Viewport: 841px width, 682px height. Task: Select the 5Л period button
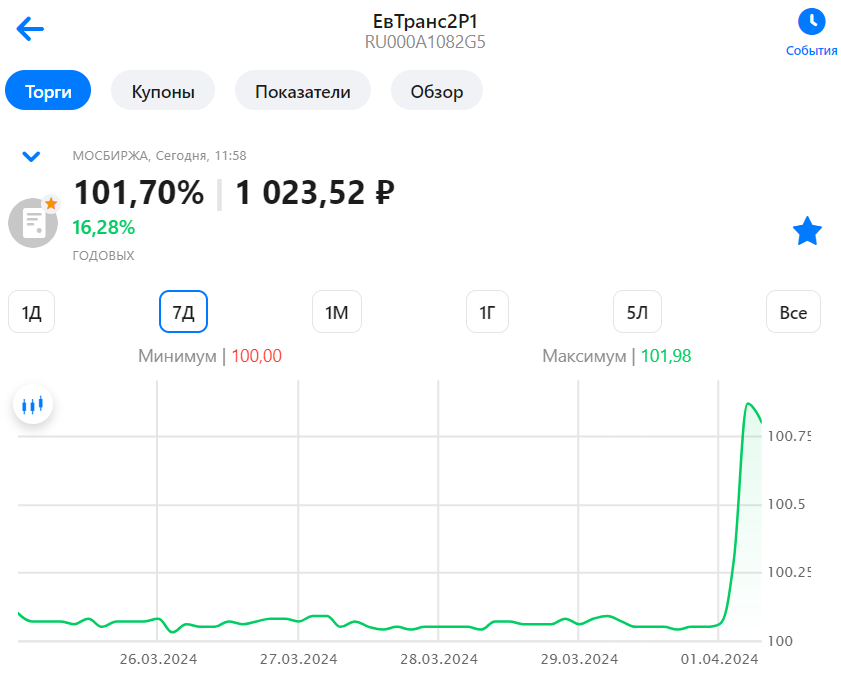pos(637,311)
